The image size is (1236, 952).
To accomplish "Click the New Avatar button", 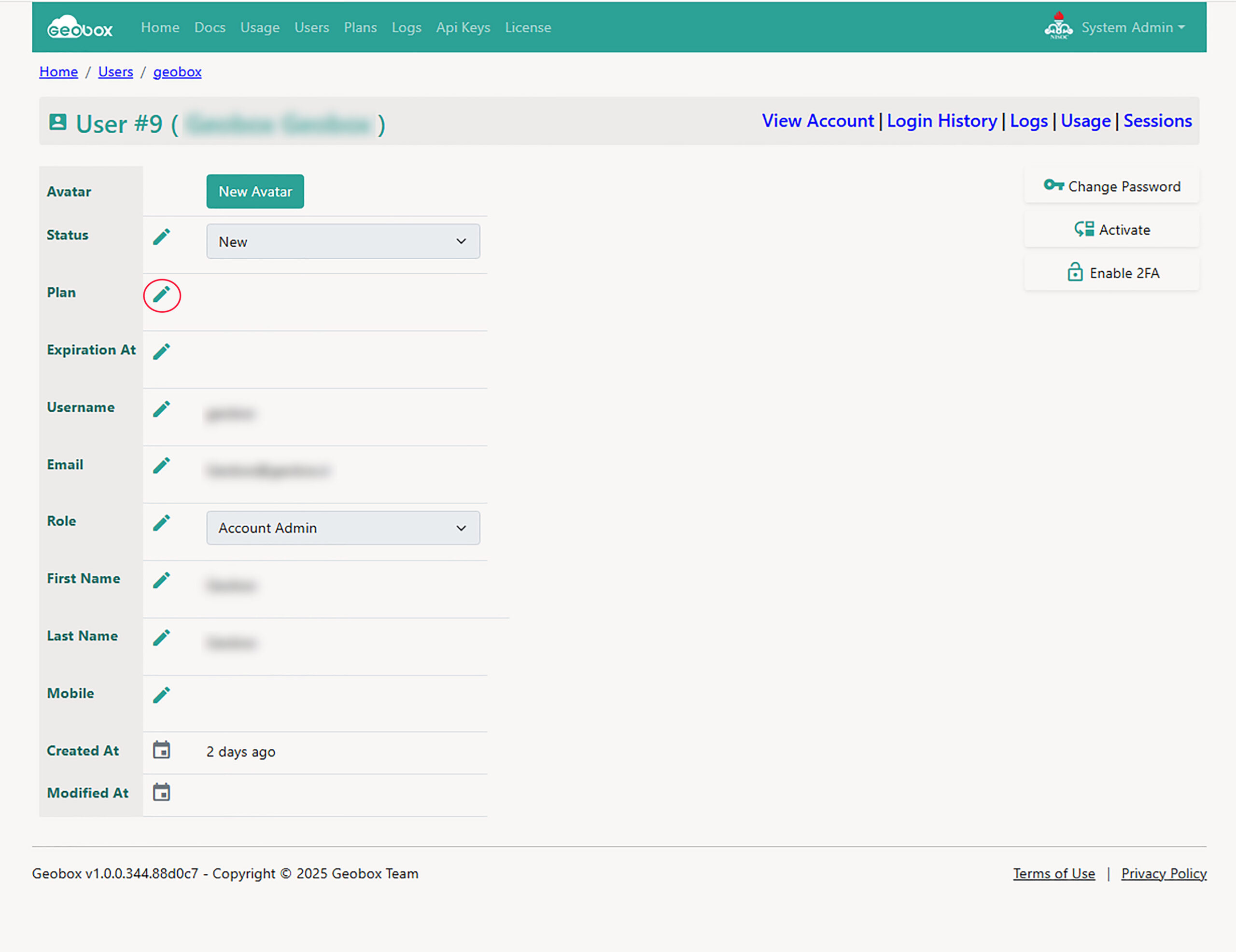I will coord(254,192).
